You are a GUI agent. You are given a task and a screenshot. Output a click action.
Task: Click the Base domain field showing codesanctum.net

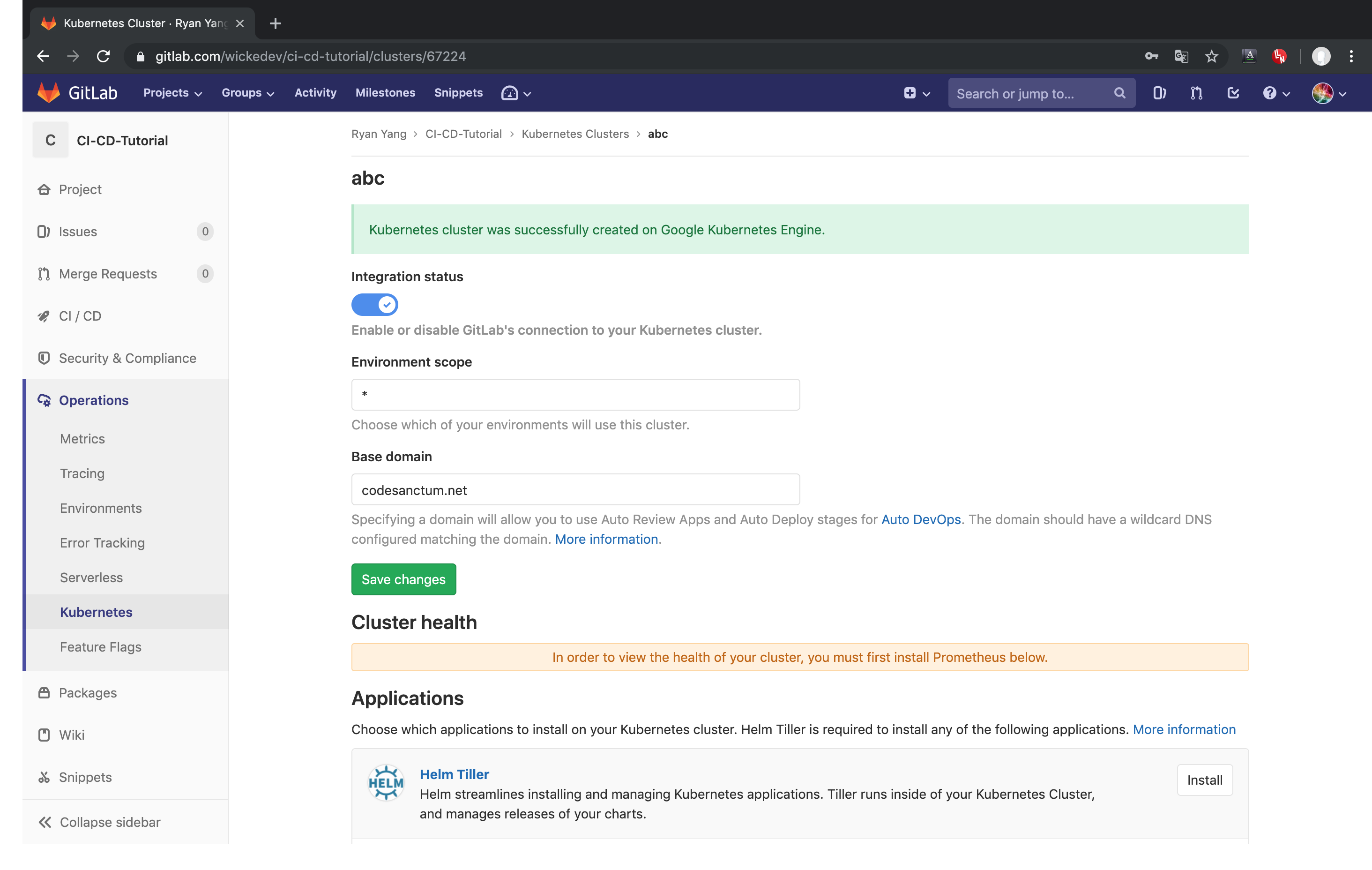[575, 489]
